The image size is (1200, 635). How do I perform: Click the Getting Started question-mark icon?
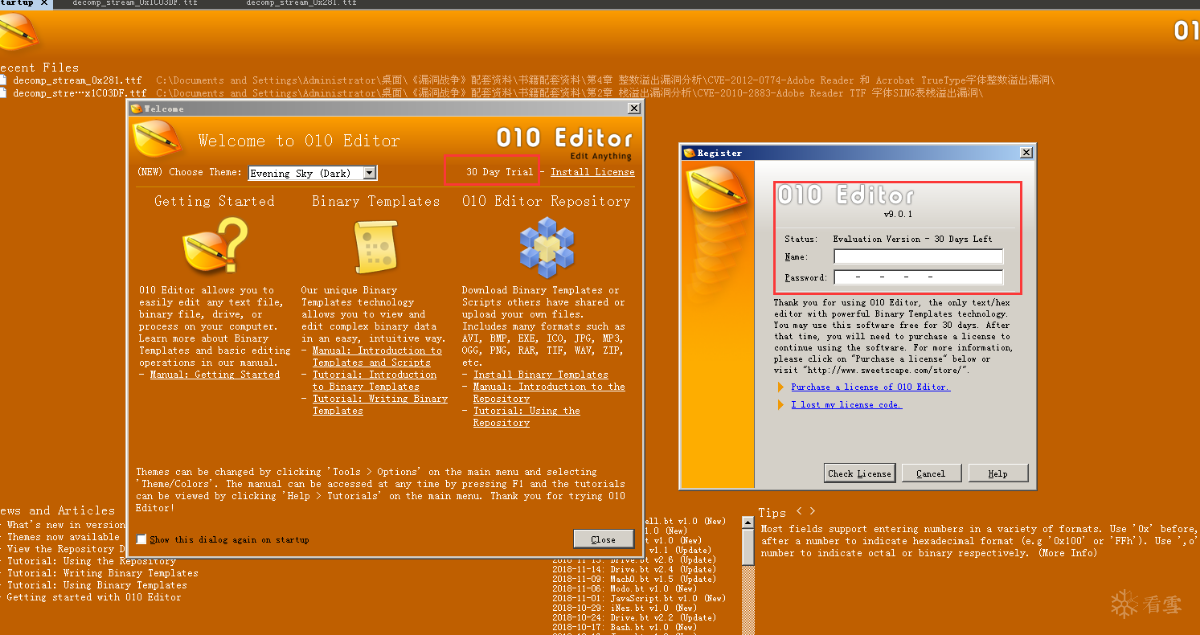point(215,245)
